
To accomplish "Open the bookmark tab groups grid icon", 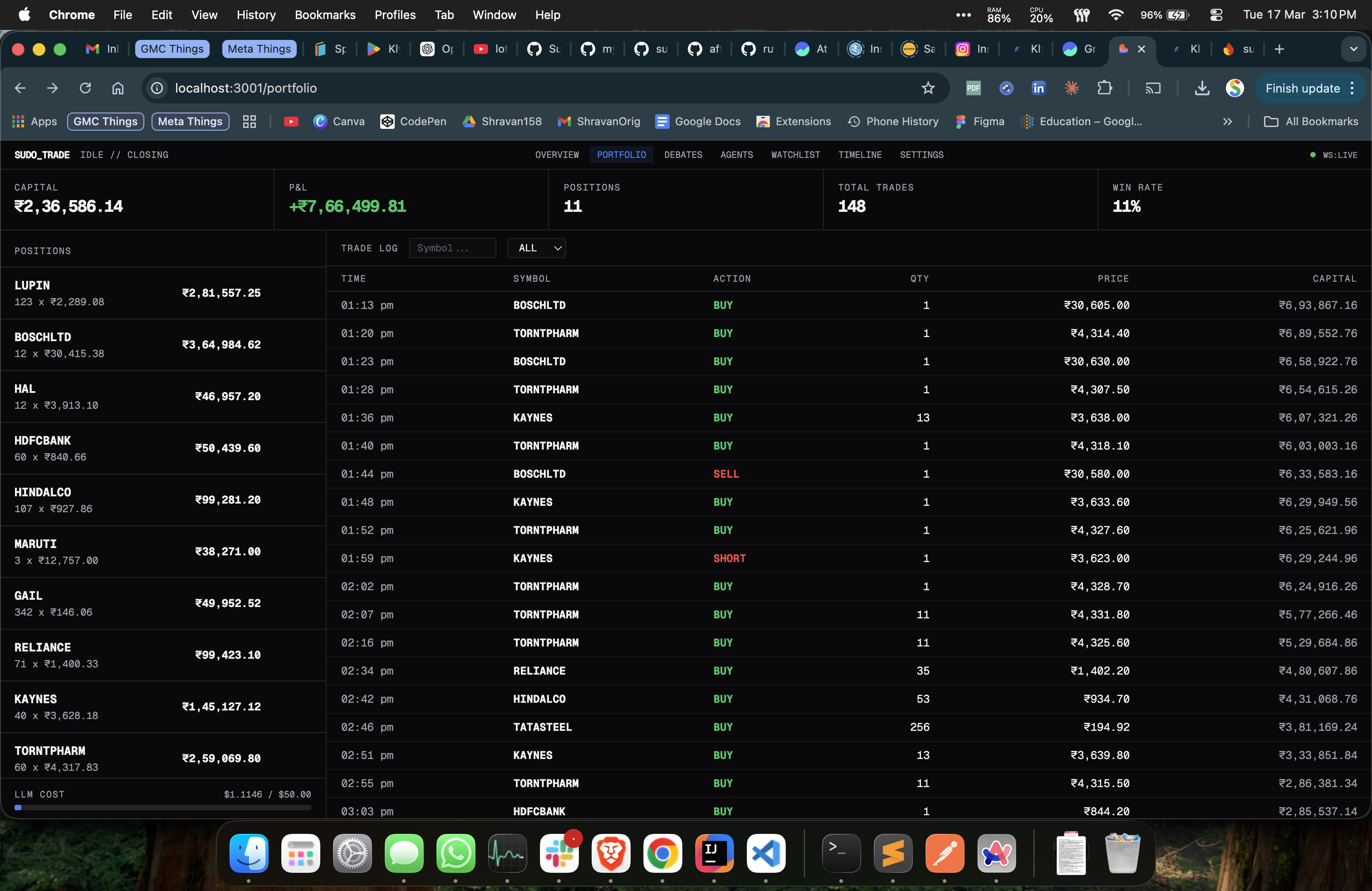I will pyautogui.click(x=249, y=122).
